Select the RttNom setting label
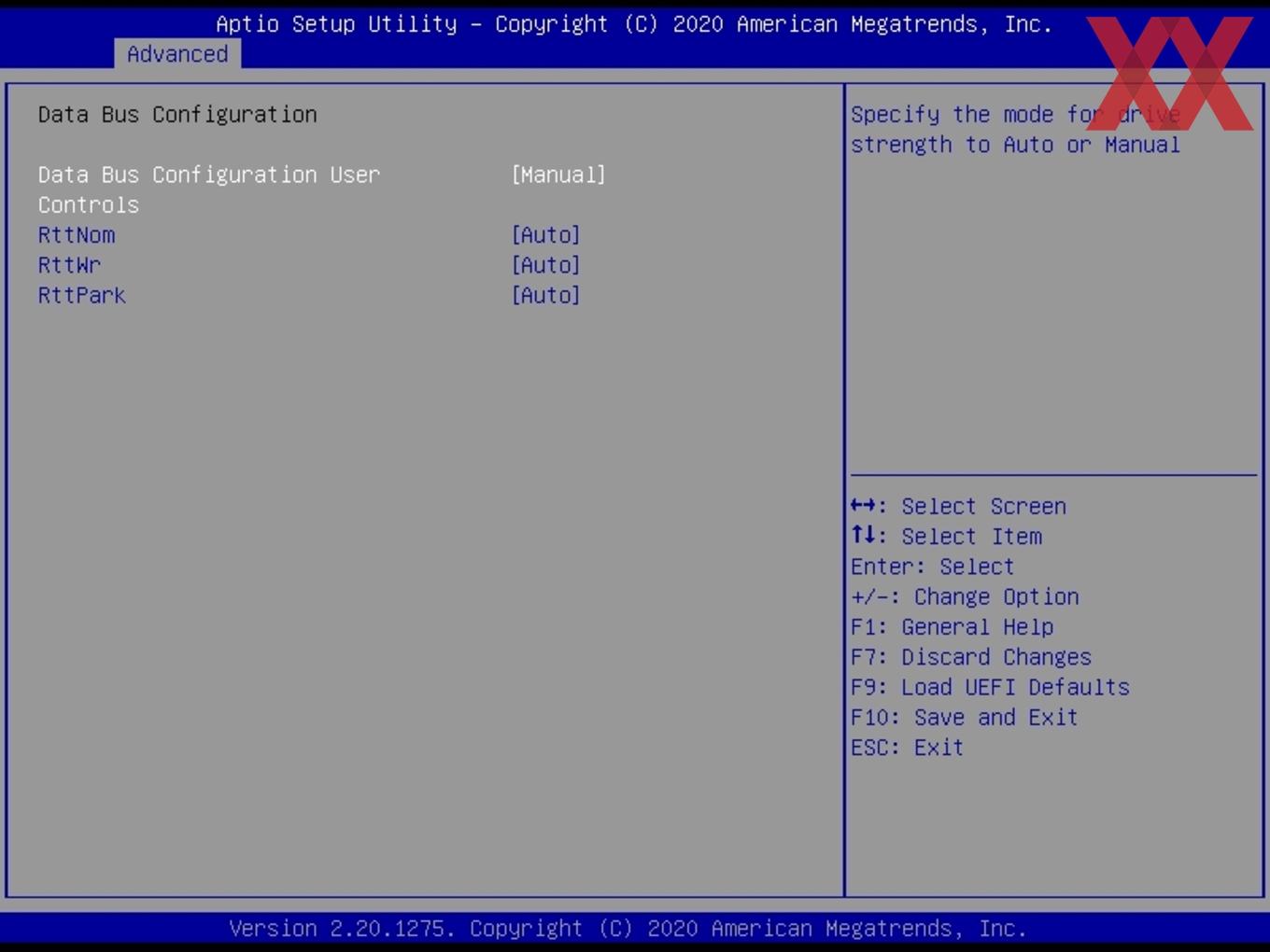This screenshot has height=952, width=1270. (77, 235)
